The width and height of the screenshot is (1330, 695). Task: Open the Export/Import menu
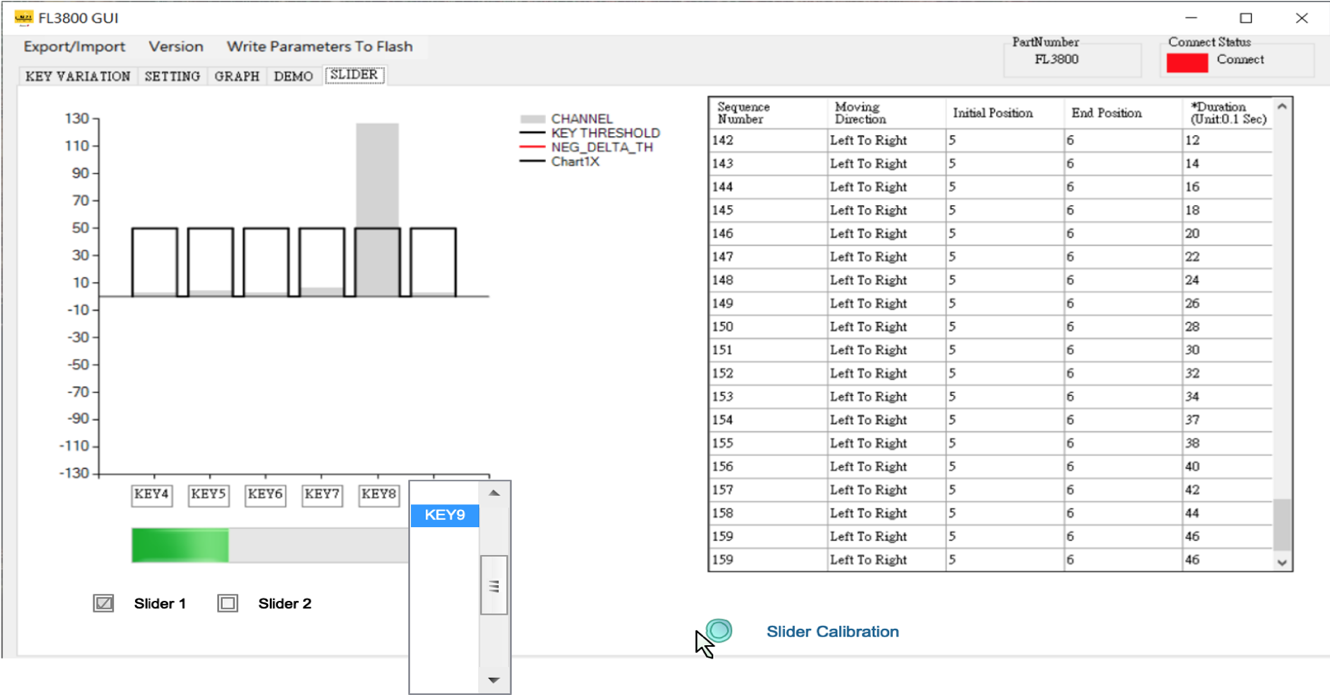(x=75, y=47)
